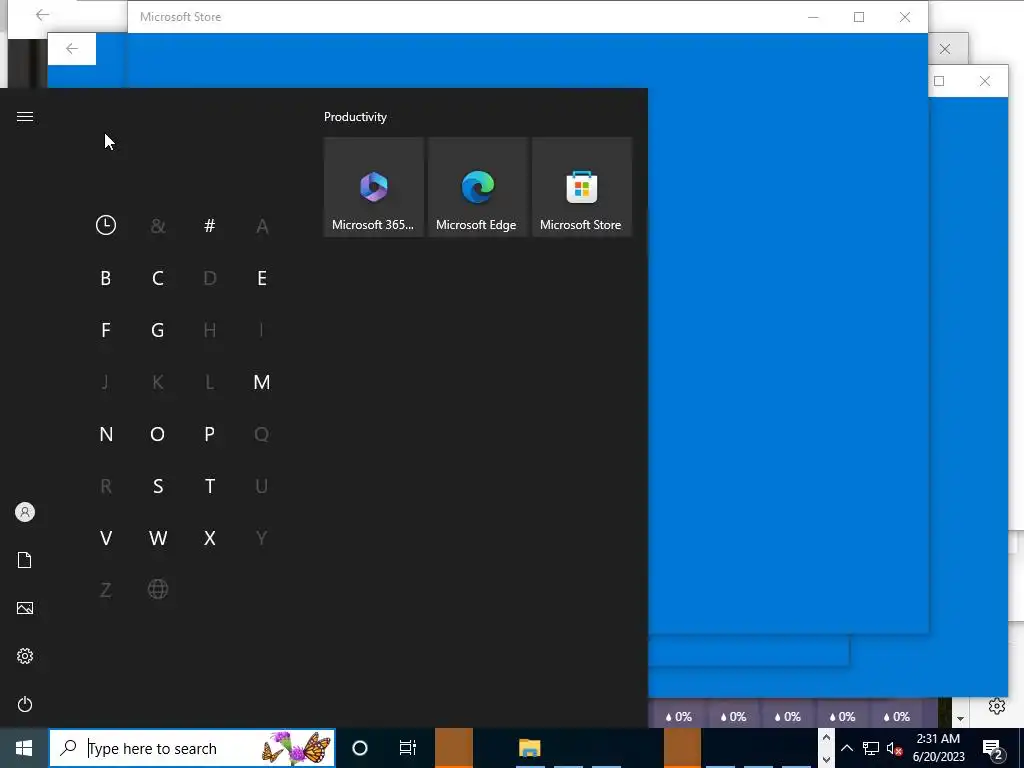Open the settings gear beside the 0% row

pos(997,706)
